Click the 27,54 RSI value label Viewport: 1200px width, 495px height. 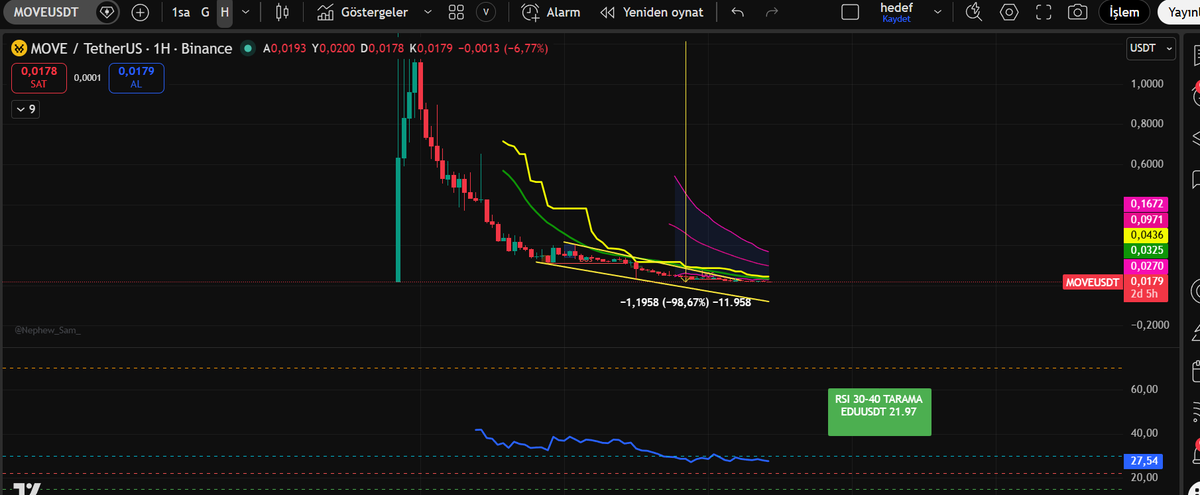tap(1146, 461)
